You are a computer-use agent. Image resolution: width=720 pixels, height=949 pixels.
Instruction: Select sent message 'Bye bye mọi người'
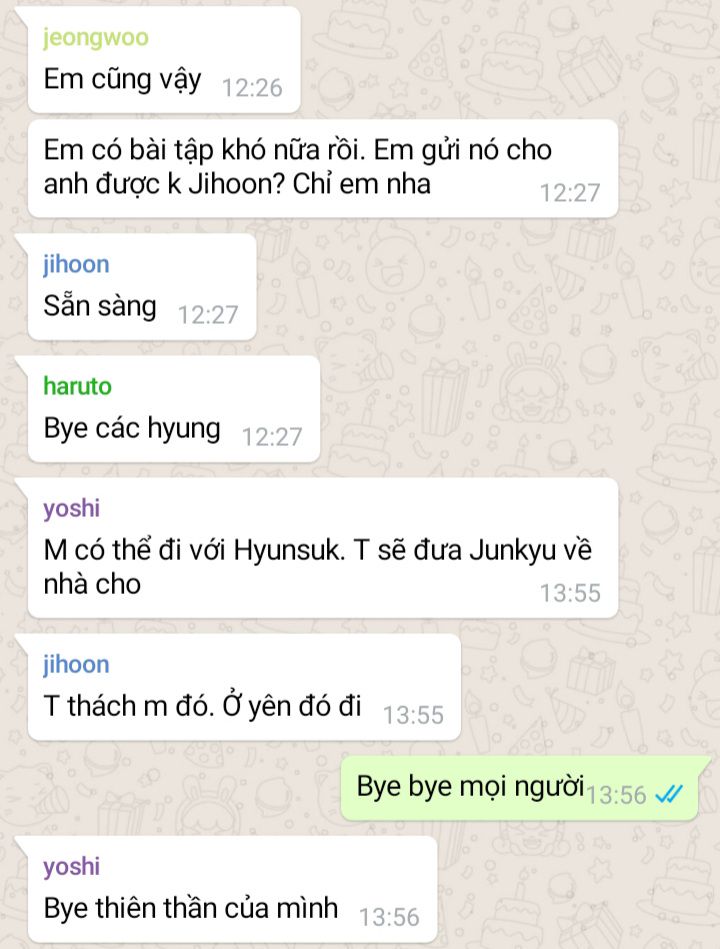pos(520,789)
